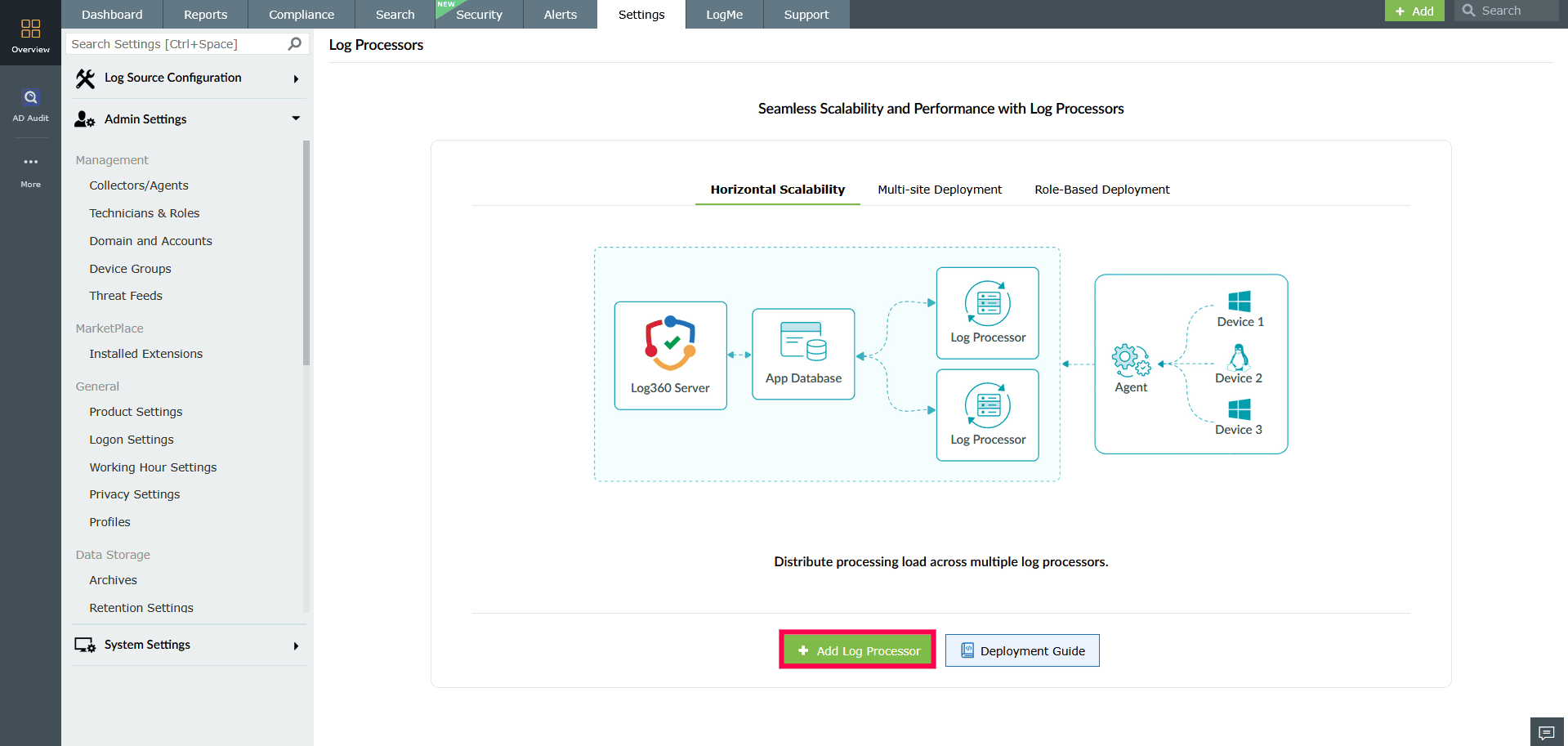Image resolution: width=1568 pixels, height=746 pixels.
Task: Click the App Database icon in diagram
Action: (x=803, y=341)
